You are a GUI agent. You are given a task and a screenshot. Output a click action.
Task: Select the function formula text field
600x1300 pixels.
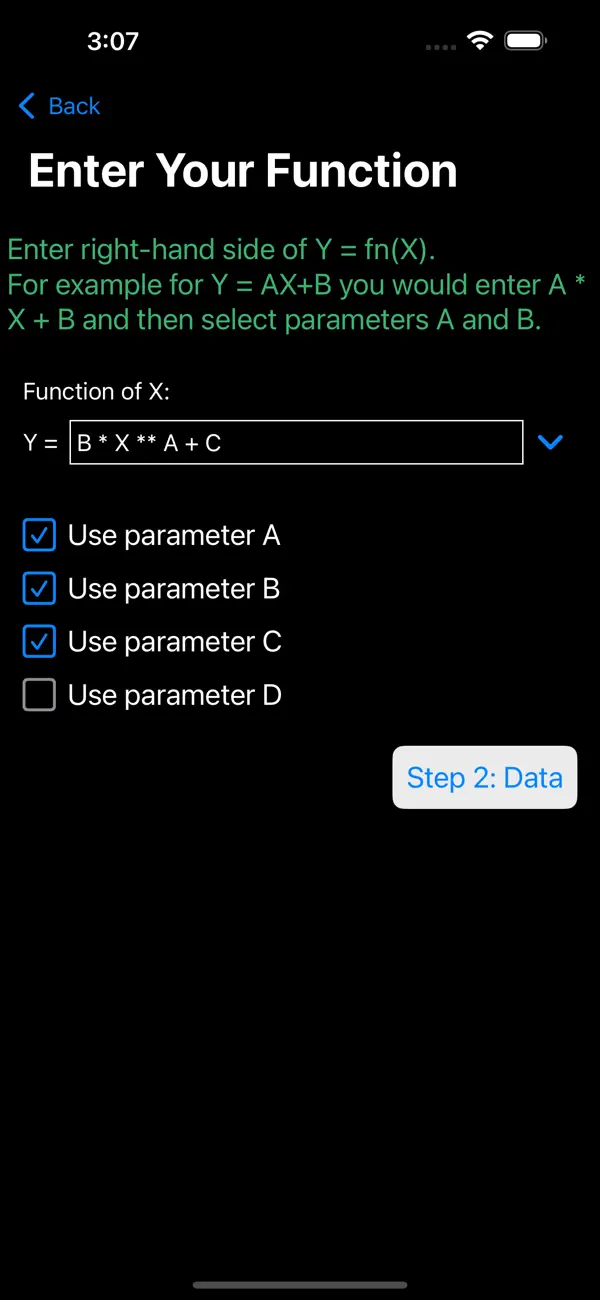pyautogui.click(x=295, y=442)
